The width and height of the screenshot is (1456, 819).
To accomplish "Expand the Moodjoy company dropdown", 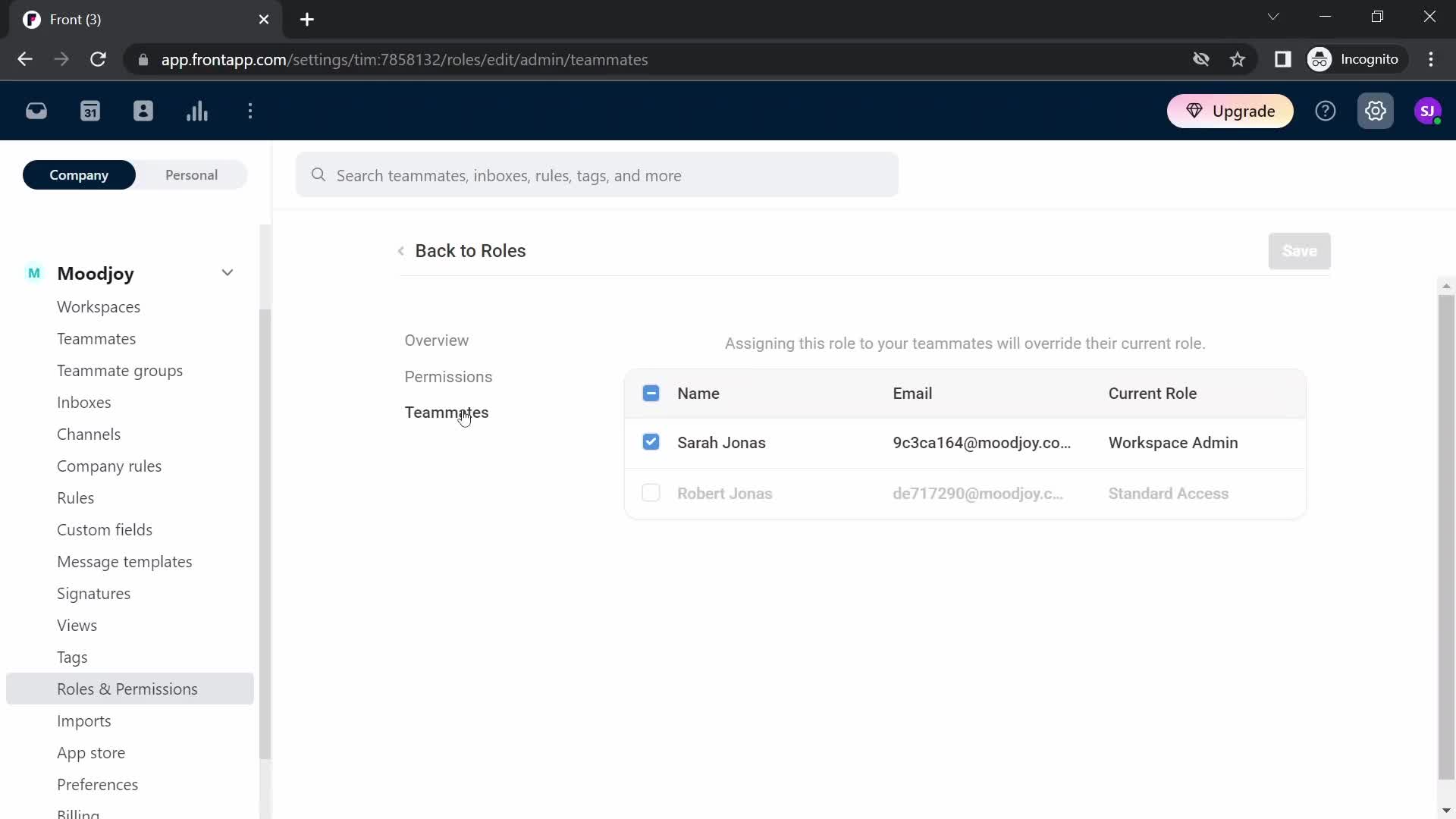I will point(228,273).
